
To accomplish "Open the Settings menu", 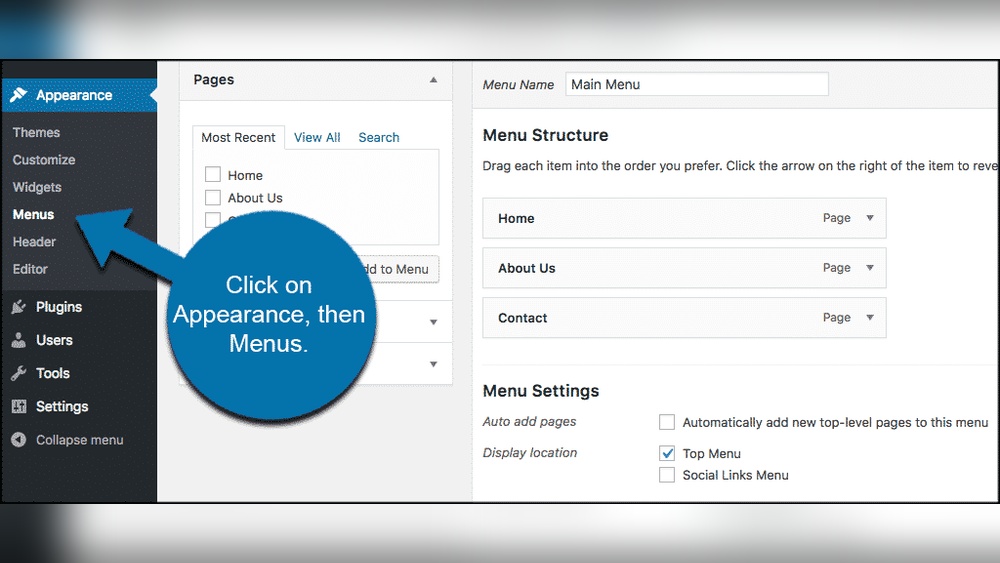I will (62, 406).
